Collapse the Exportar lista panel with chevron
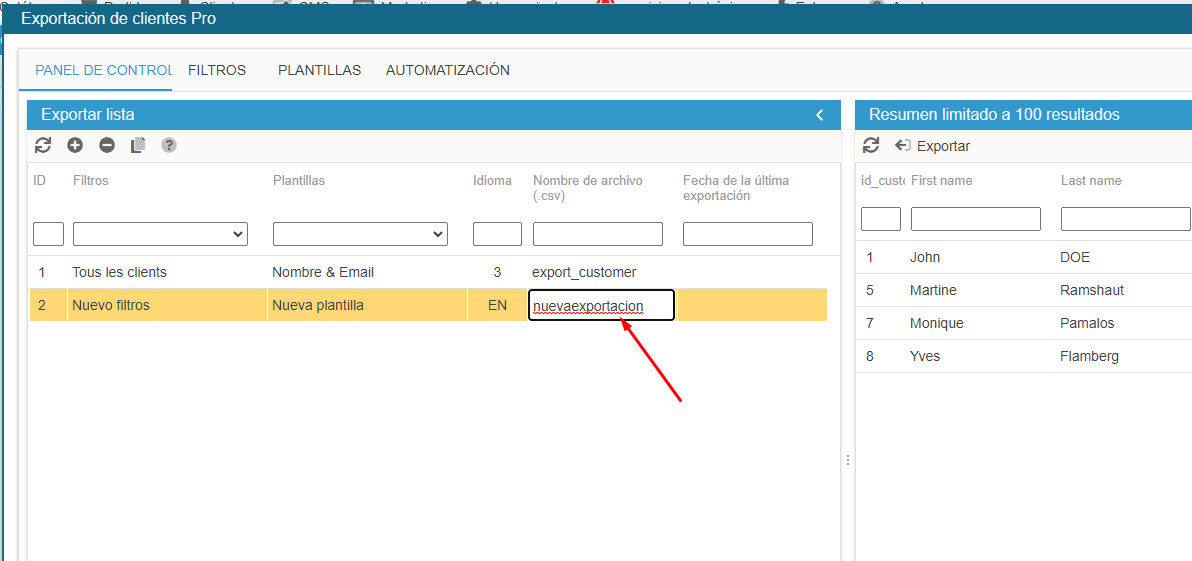 (820, 115)
